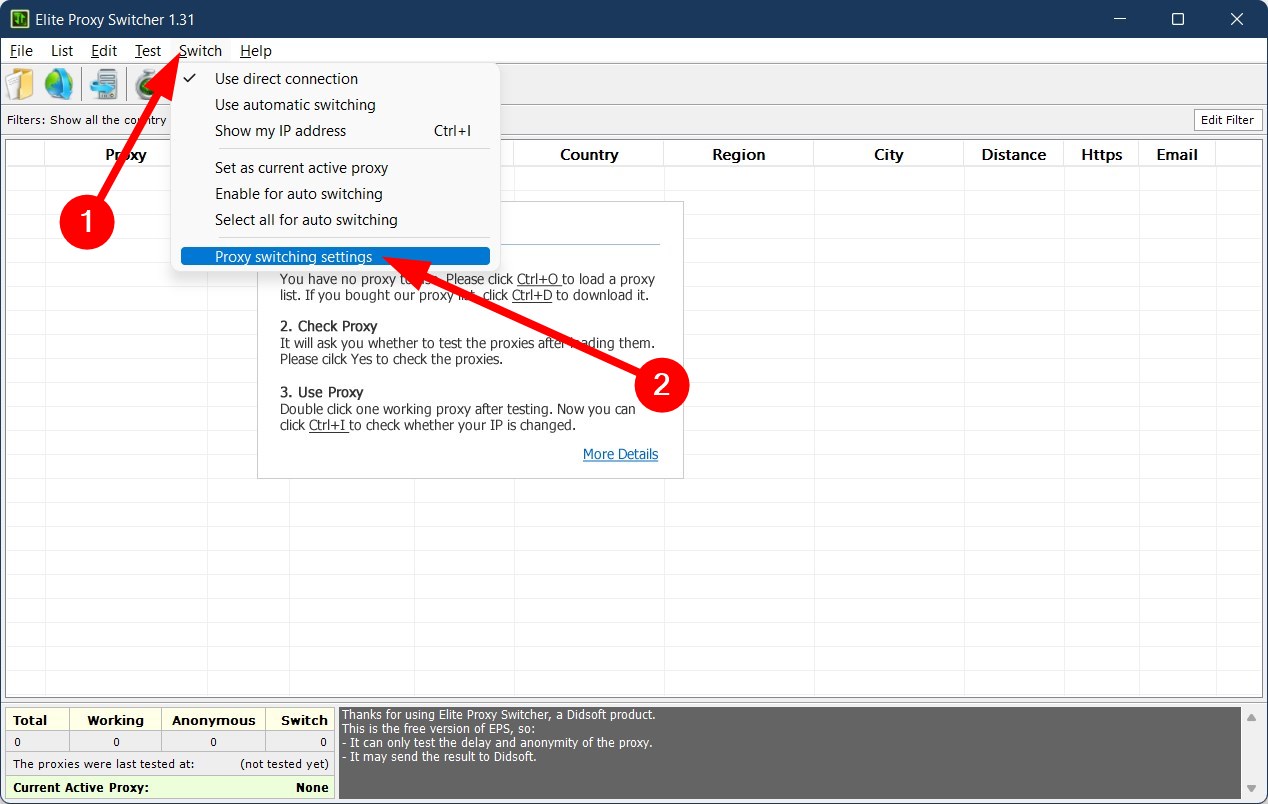Choose Use automatic switching
The width and height of the screenshot is (1268, 804).
tap(335, 105)
